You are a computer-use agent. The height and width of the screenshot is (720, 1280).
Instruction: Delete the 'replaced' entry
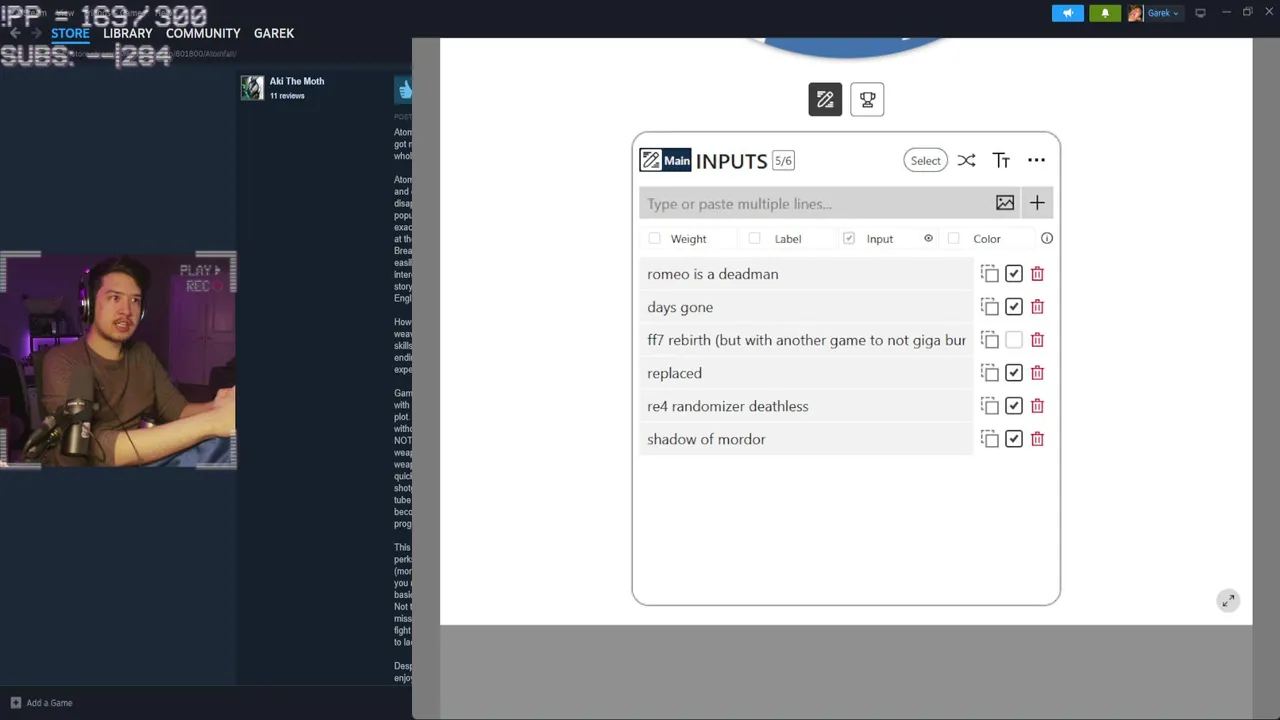click(x=1037, y=373)
